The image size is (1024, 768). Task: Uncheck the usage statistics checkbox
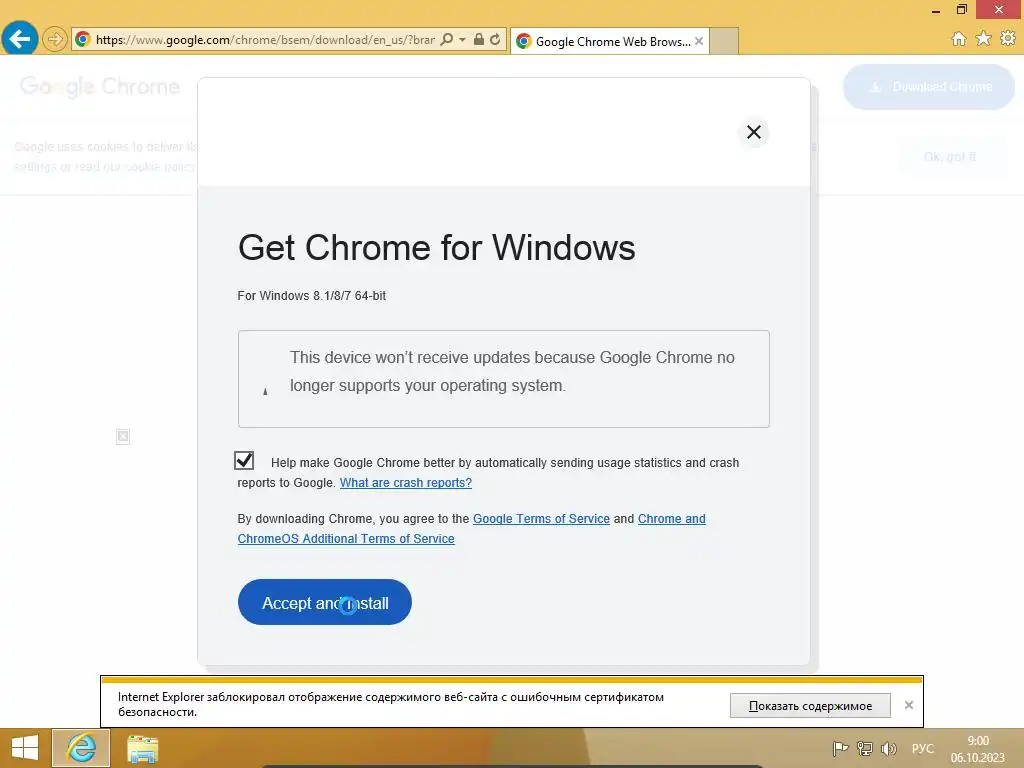[244, 460]
